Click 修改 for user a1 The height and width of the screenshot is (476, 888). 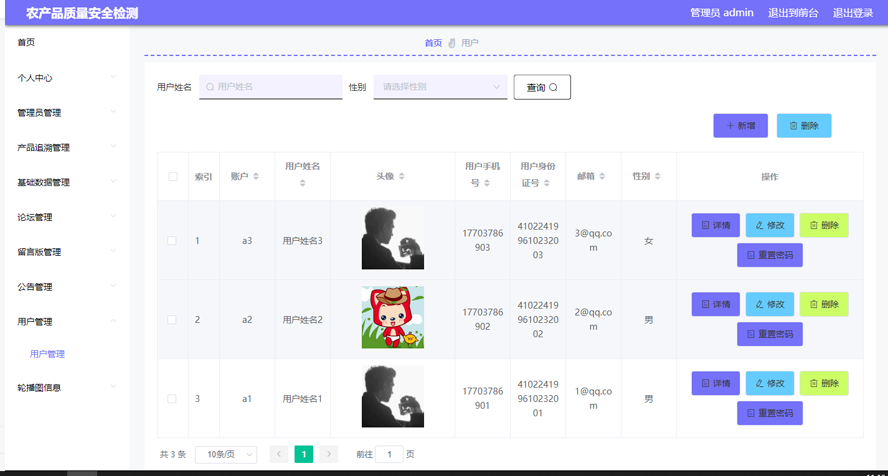[x=770, y=383]
